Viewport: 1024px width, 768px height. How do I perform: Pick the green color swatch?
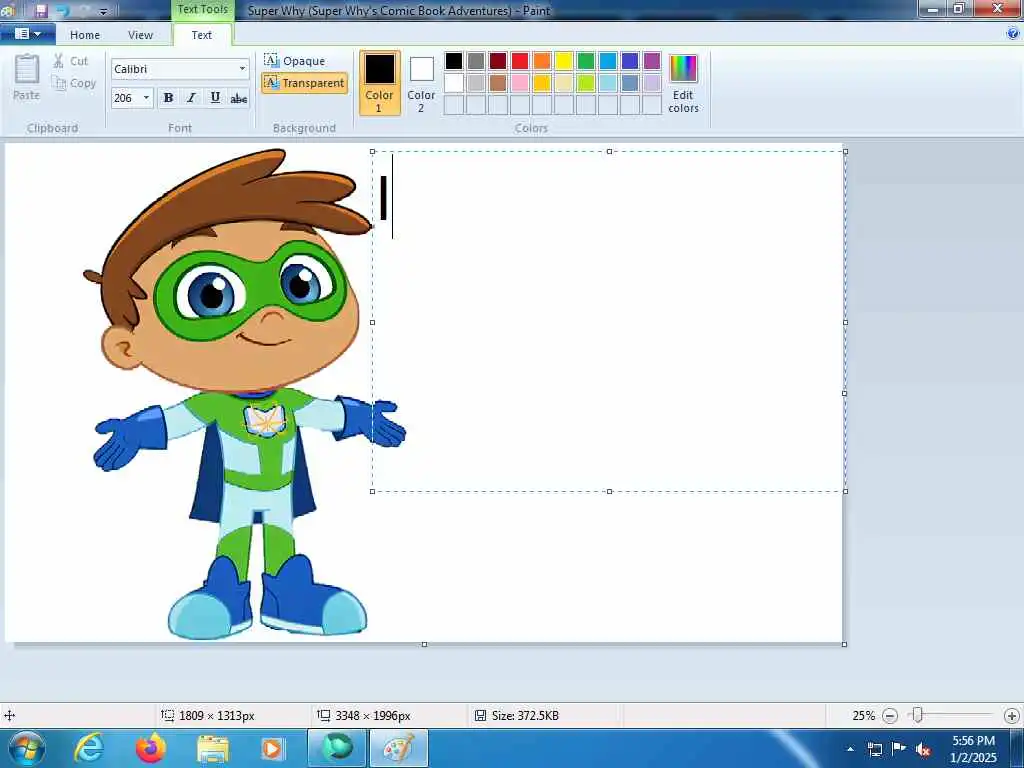(586, 61)
